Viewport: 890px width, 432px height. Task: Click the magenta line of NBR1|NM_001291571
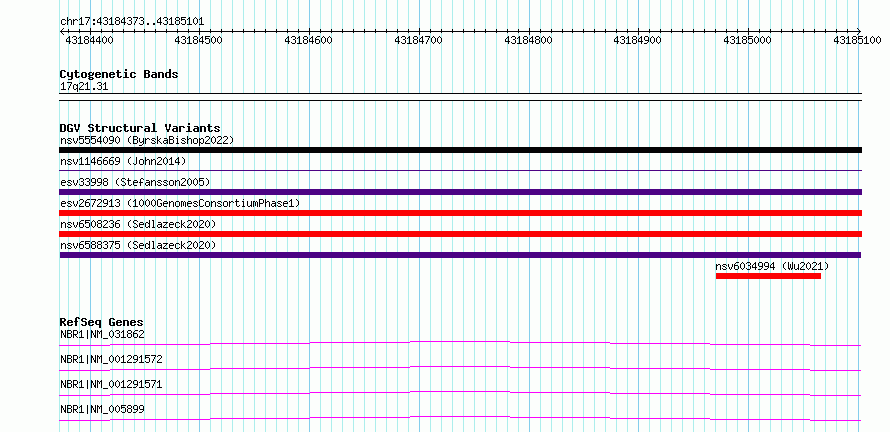[x=460, y=393]
